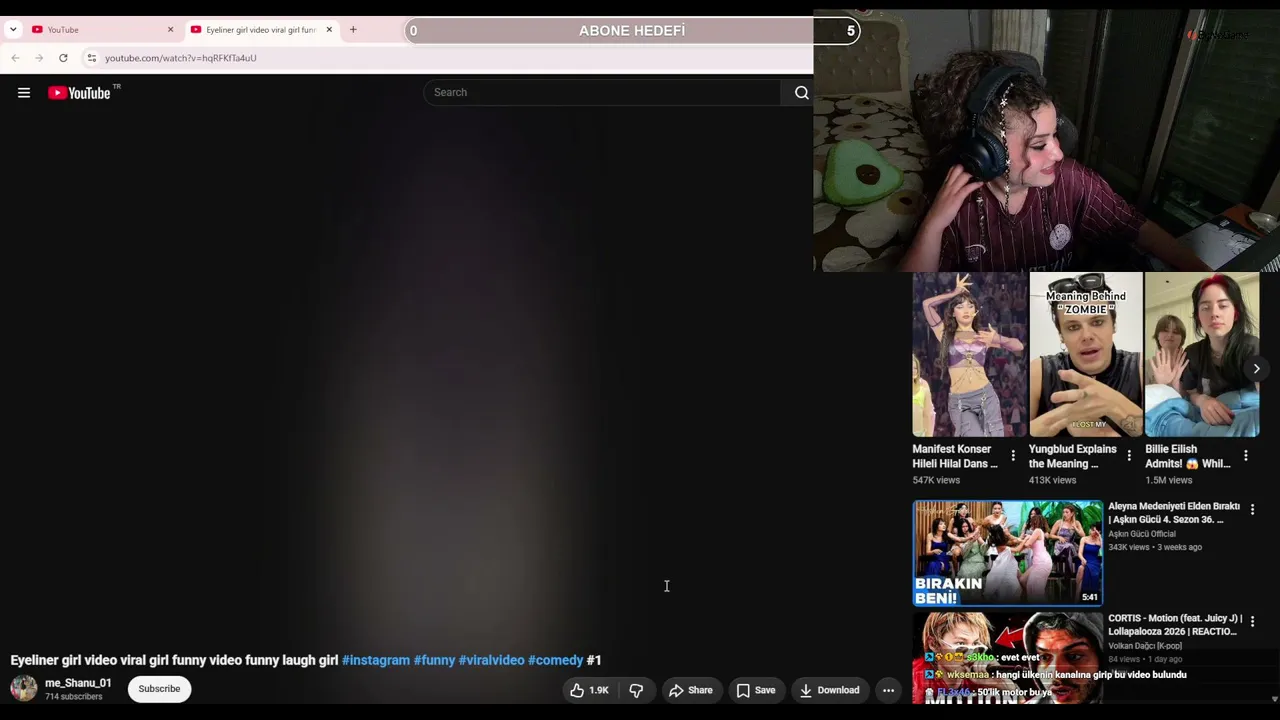
Task: Open the YouTube guide hamburger menu
Action: coord(24,93)
